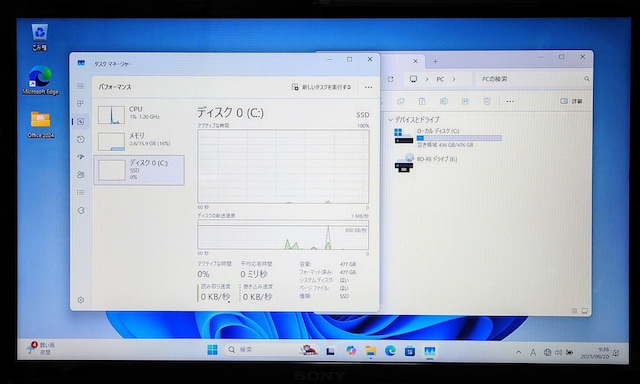The width and height of the screenshot is (640, 384).
Task: Click the 0 ミリ秒 response time value
Action: point(254,274)
